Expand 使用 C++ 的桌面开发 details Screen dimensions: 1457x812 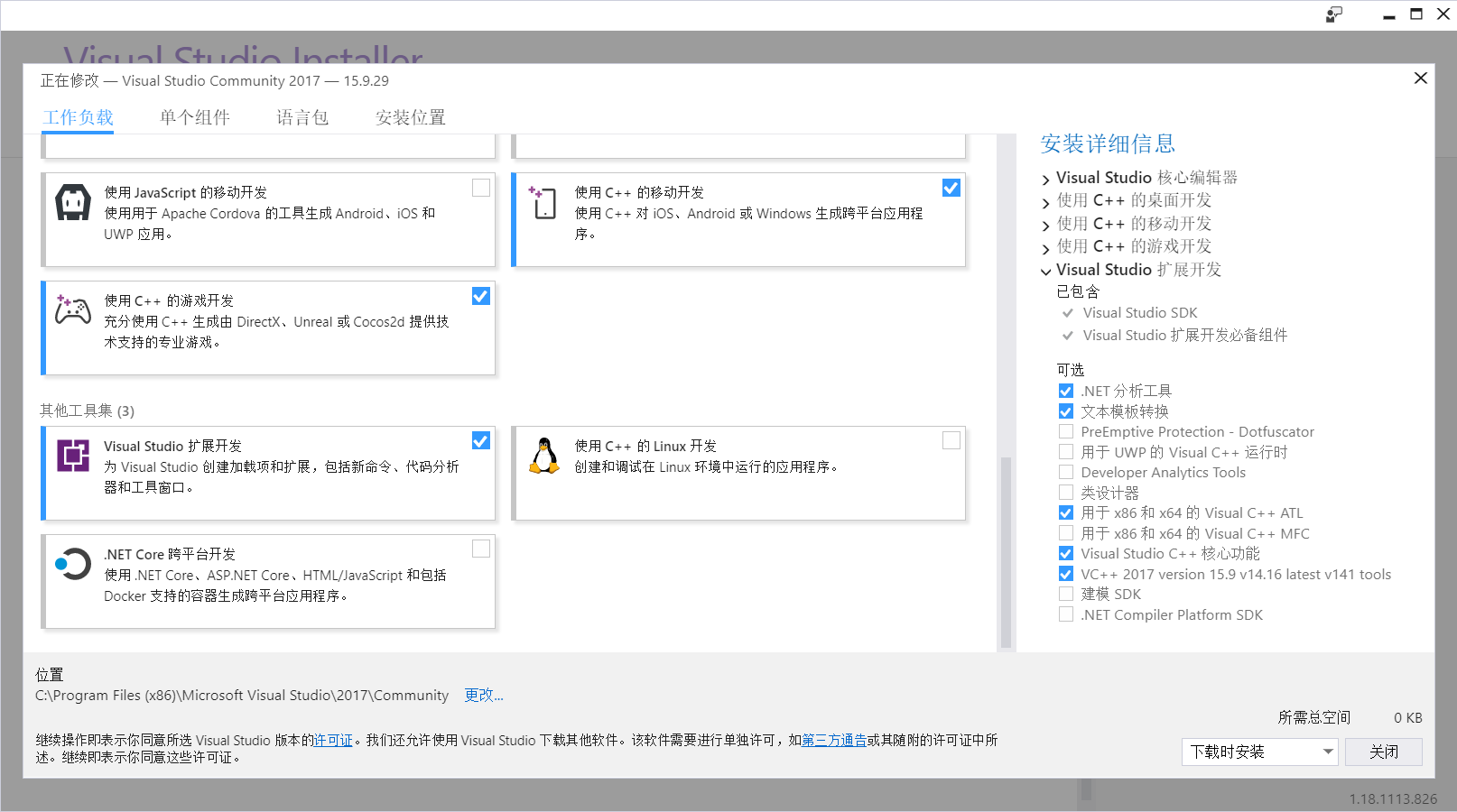[x=1046, y=202]
